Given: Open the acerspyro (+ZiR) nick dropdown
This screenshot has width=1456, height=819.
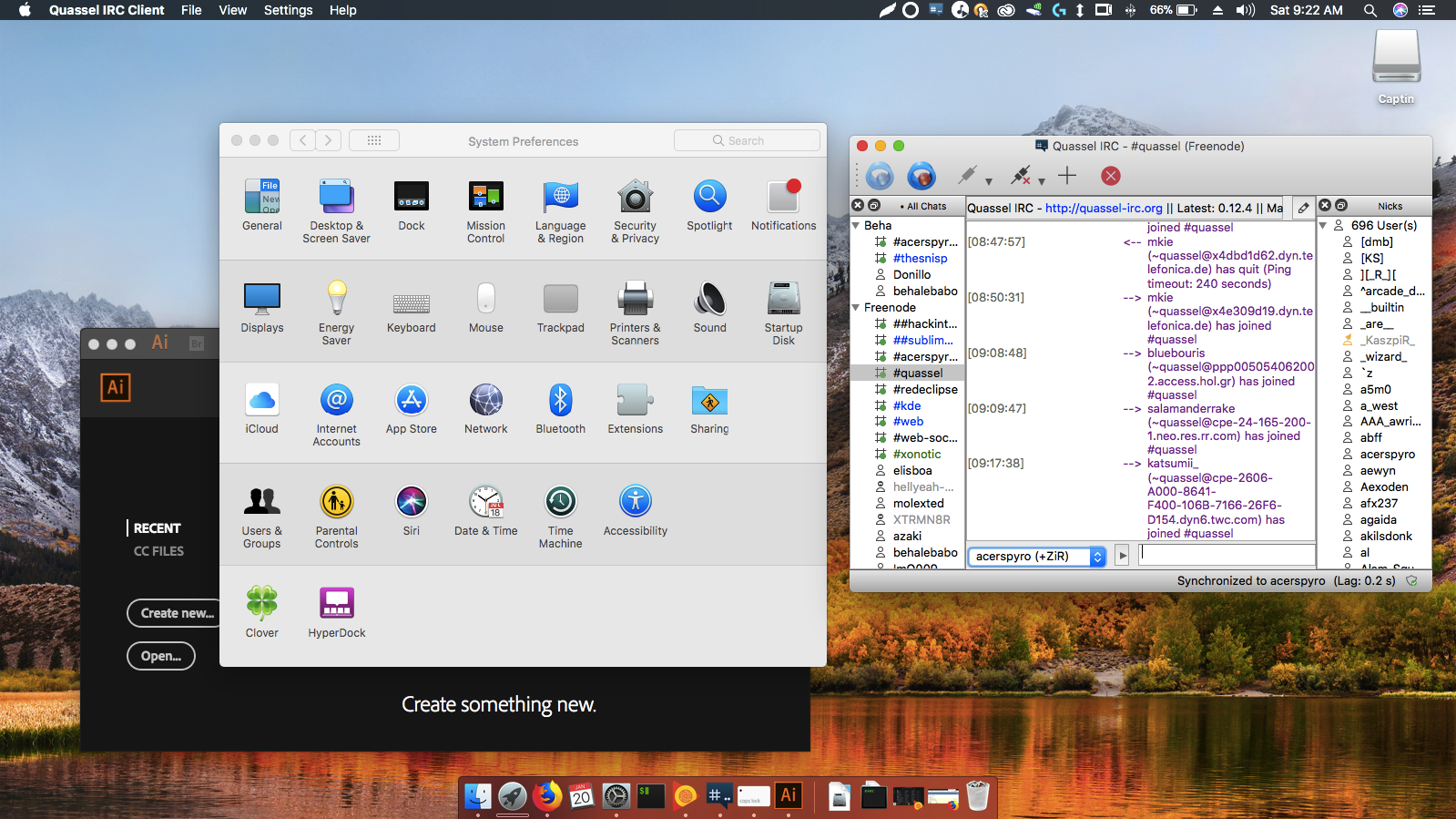Looking at the screenshot, I should (1037, 557).
